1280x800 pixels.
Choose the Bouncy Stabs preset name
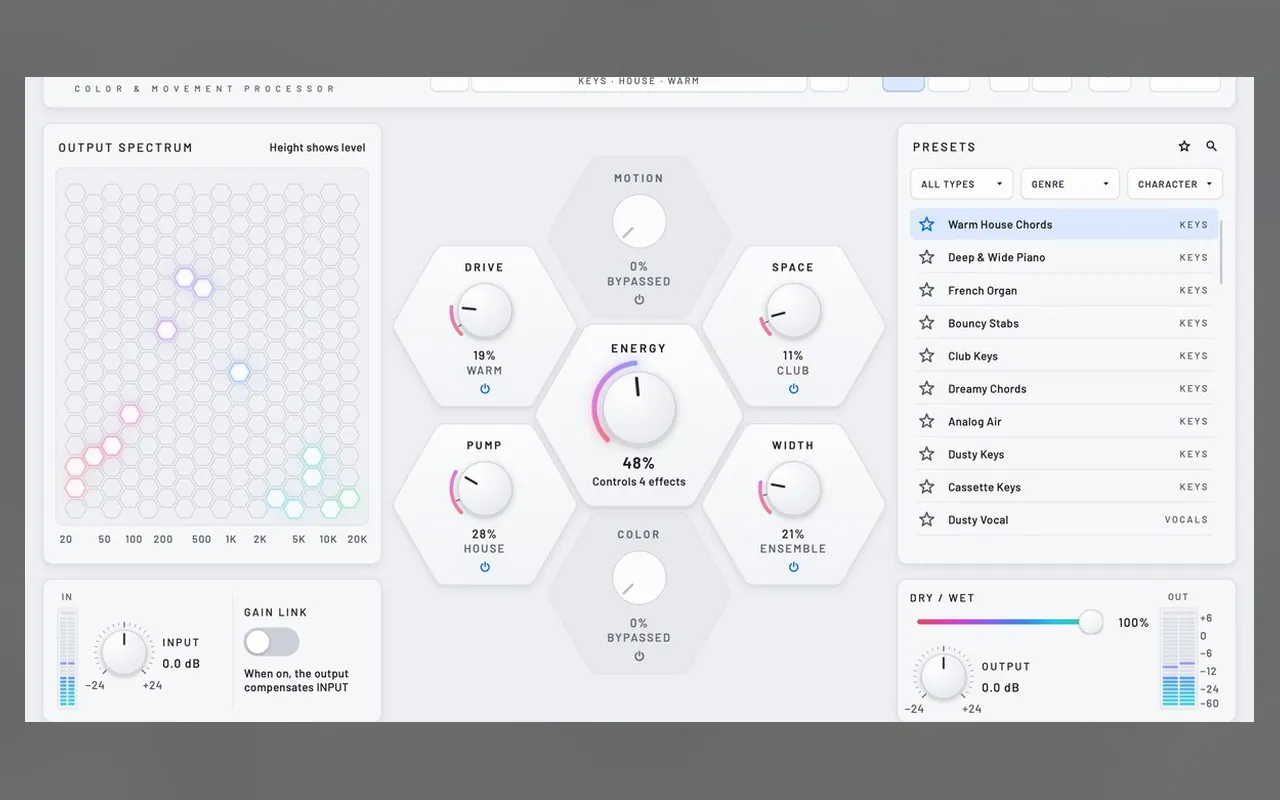[x=983, y=323]
